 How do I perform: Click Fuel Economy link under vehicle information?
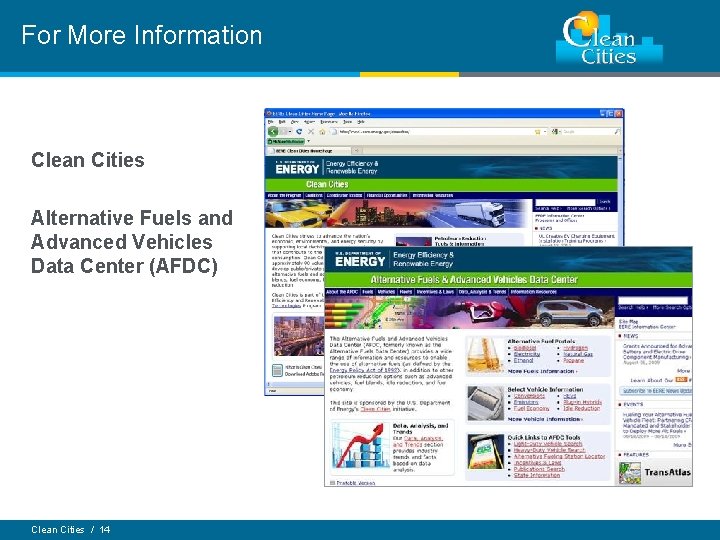click(x=531, y=408)
